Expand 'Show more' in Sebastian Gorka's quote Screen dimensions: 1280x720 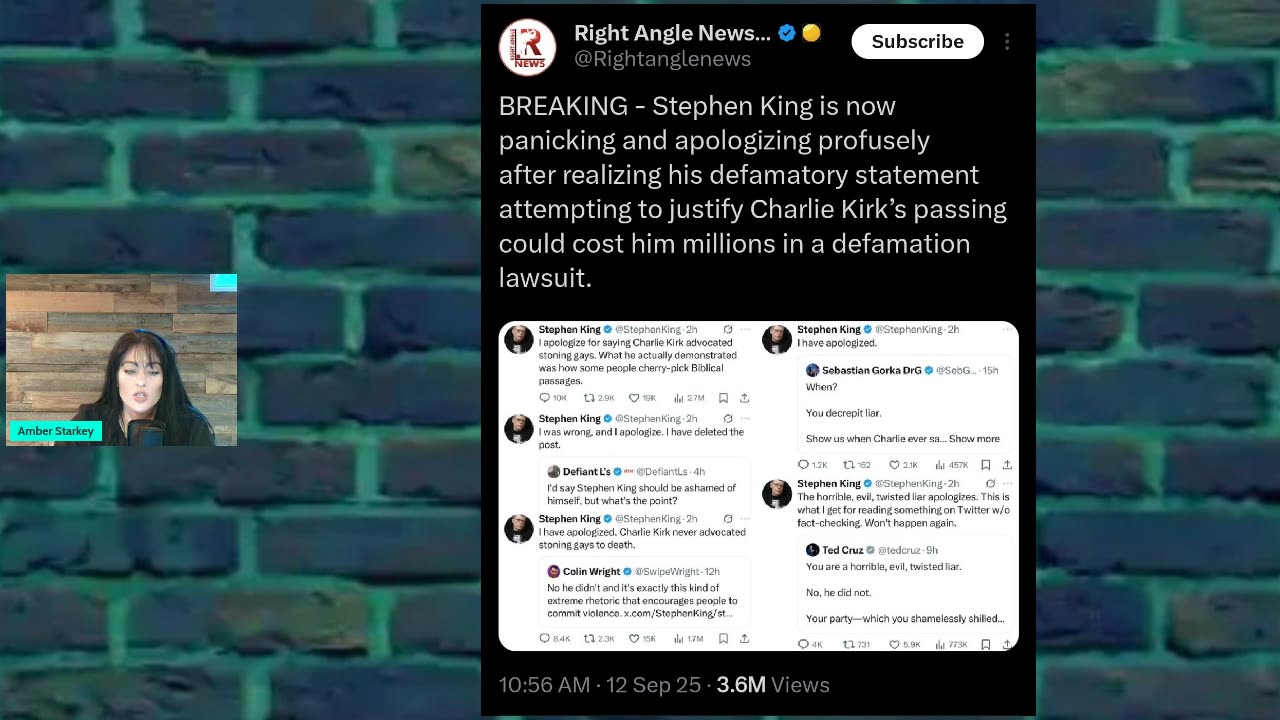point(974,439)
